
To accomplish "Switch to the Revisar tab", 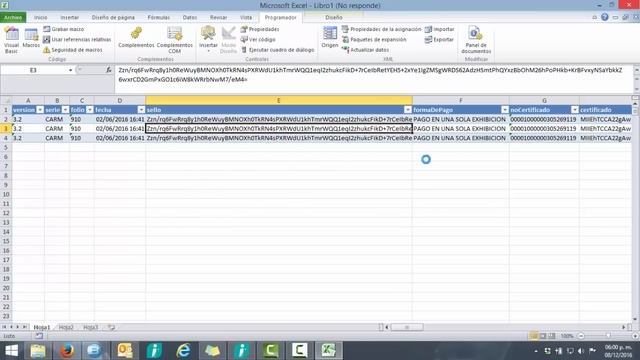I will coord(218,18).
